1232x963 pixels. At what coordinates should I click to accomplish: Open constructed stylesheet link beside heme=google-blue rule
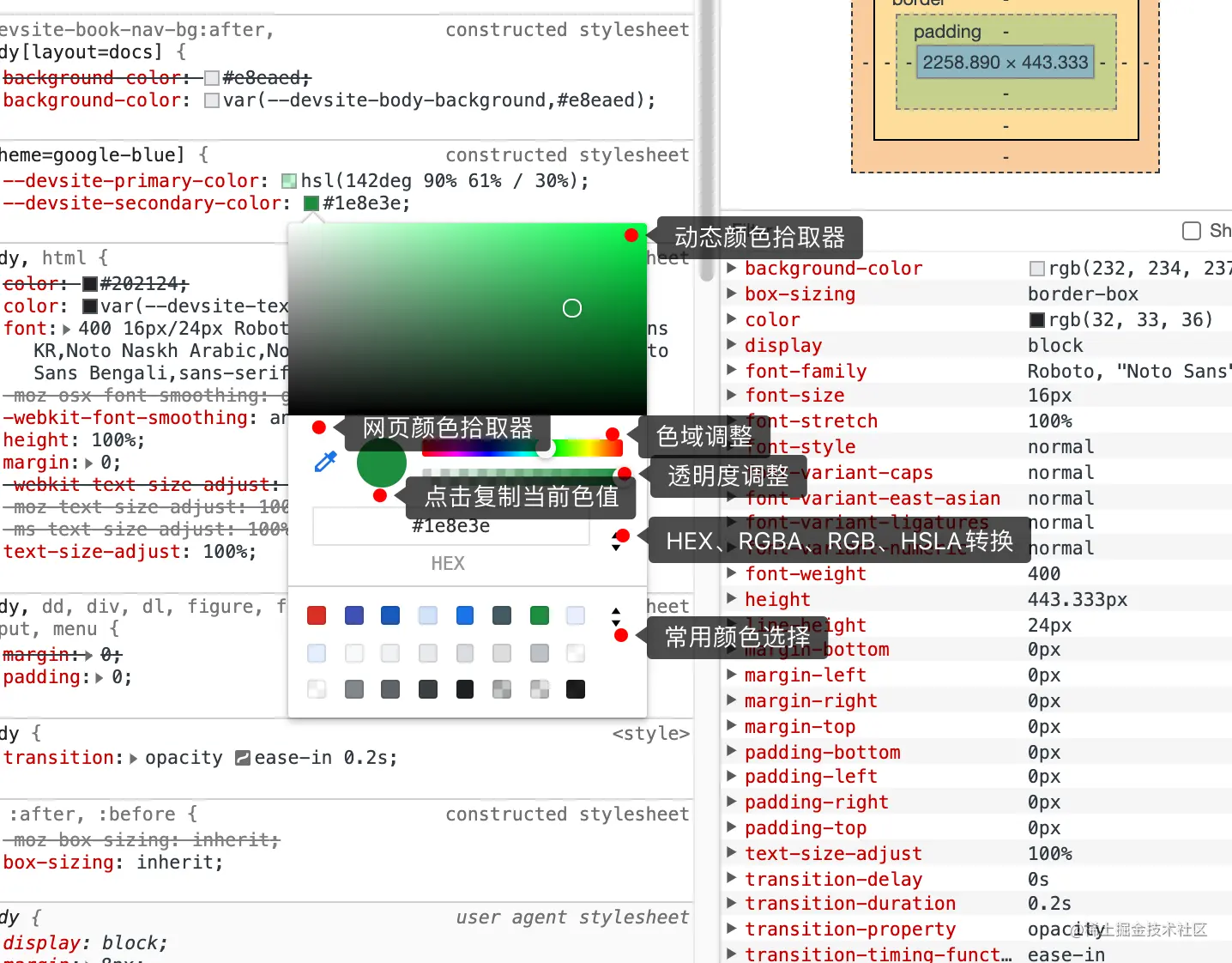[x=567, y=155]
